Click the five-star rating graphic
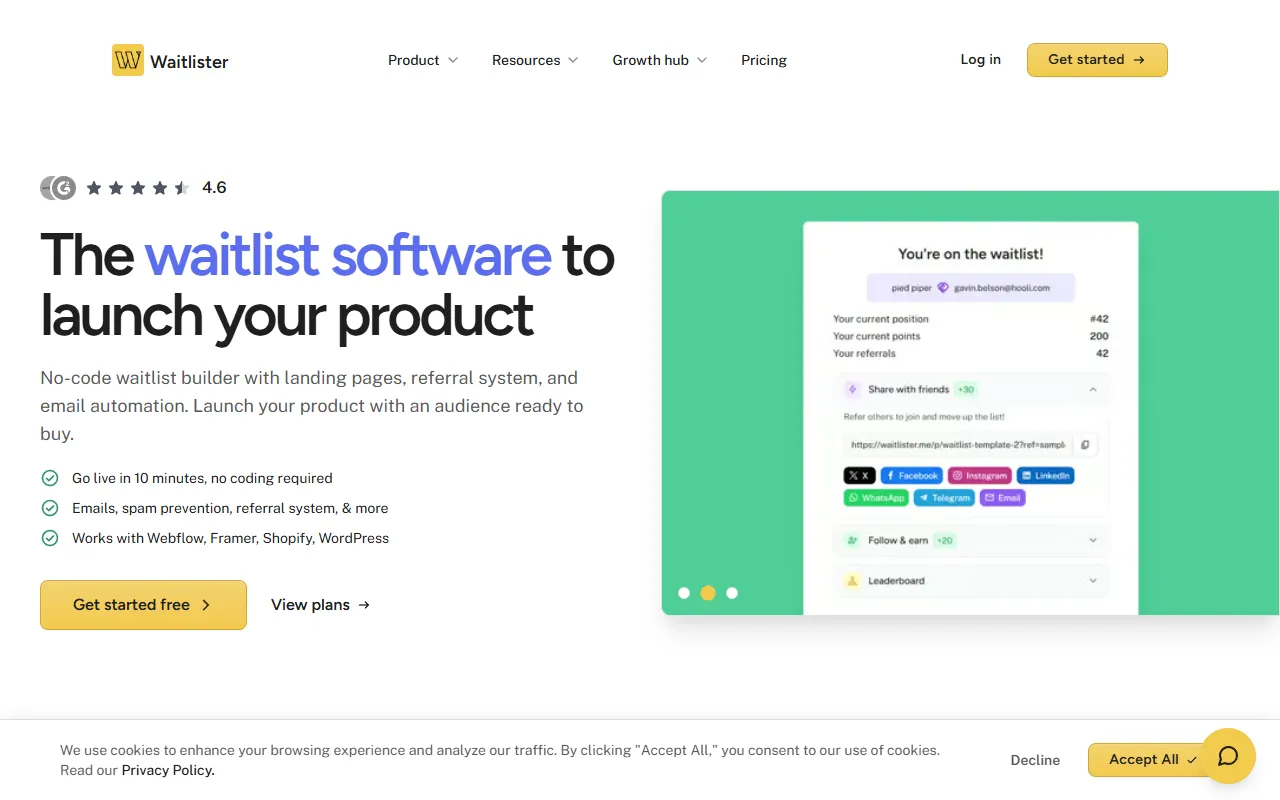The image size is (1280, 800). [x=138, y=187]
